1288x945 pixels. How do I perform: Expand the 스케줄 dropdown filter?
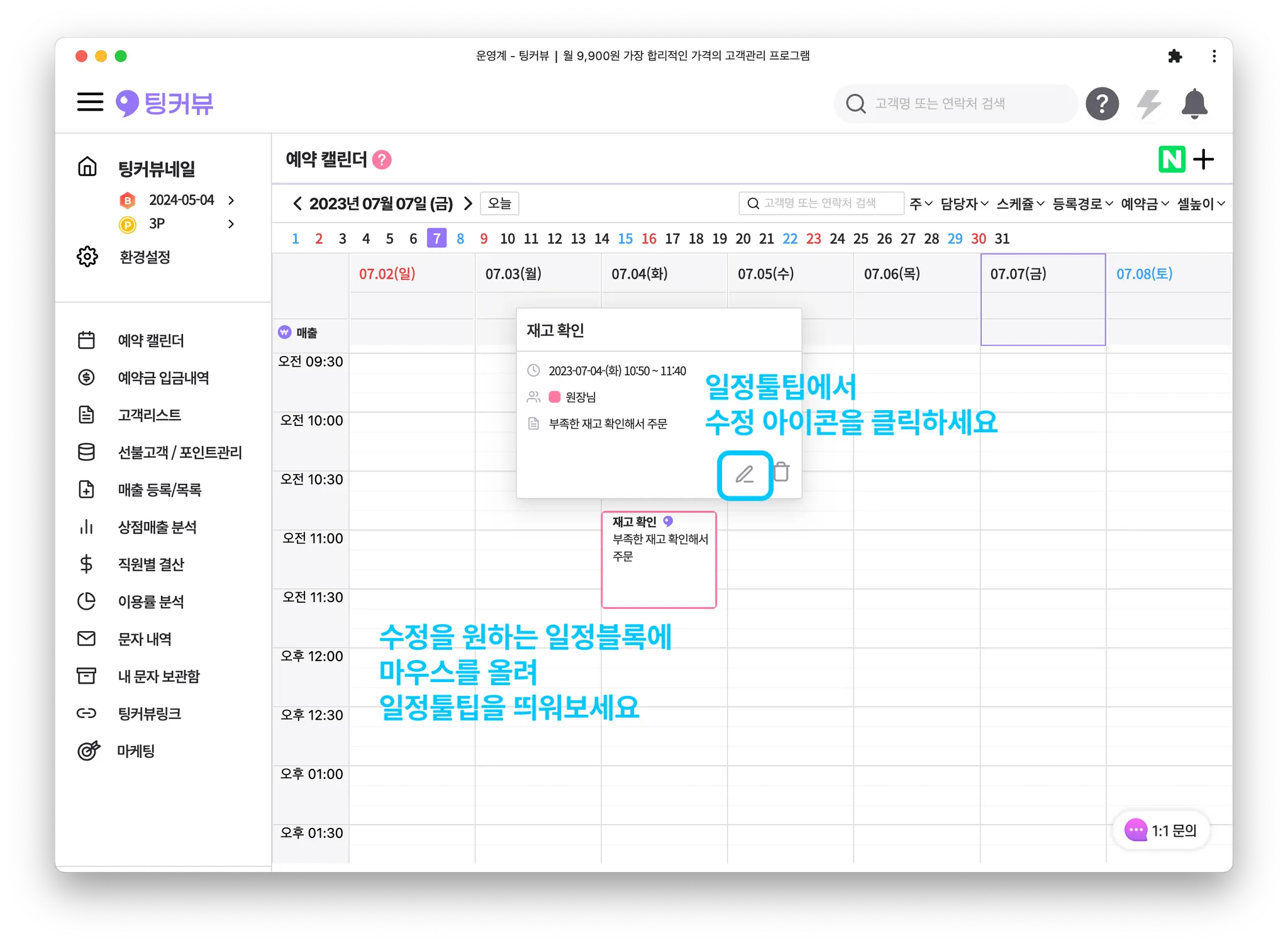1020,203
